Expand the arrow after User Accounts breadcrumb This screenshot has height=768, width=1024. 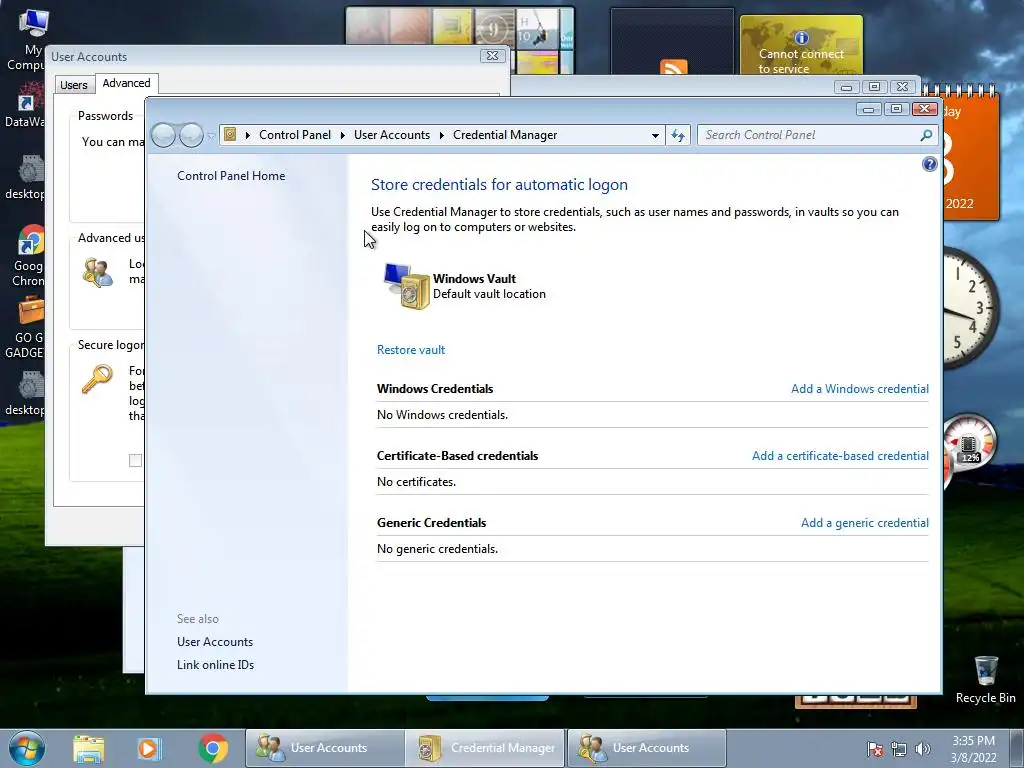pos(441,135)
